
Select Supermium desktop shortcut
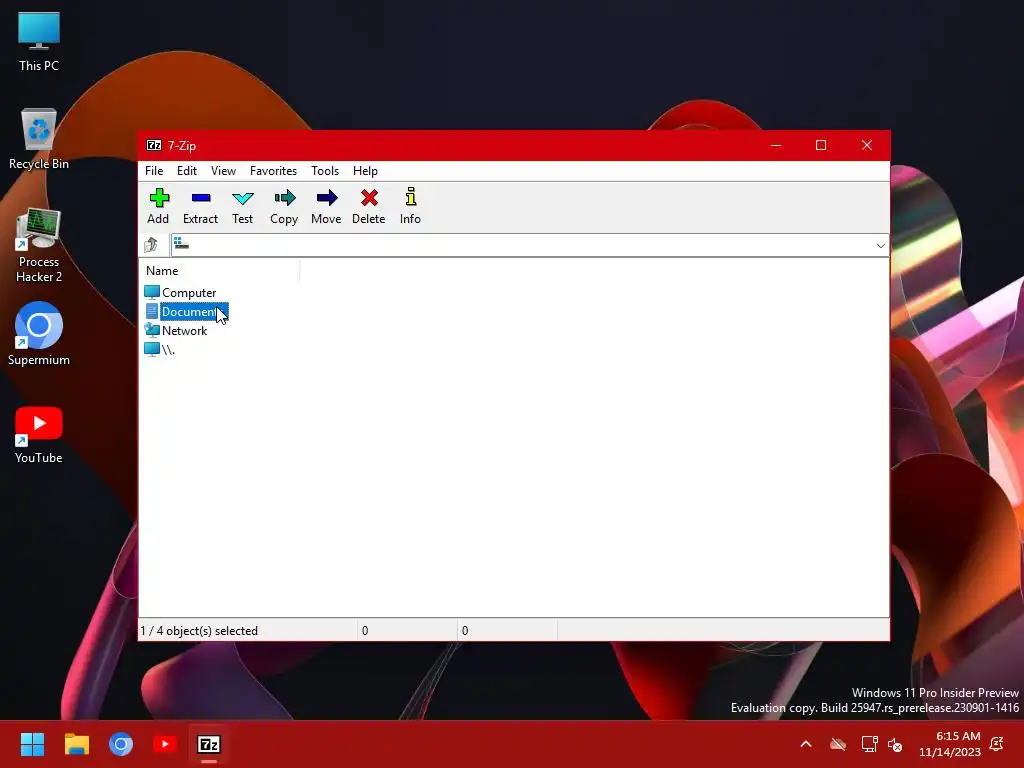coord(39,334)
